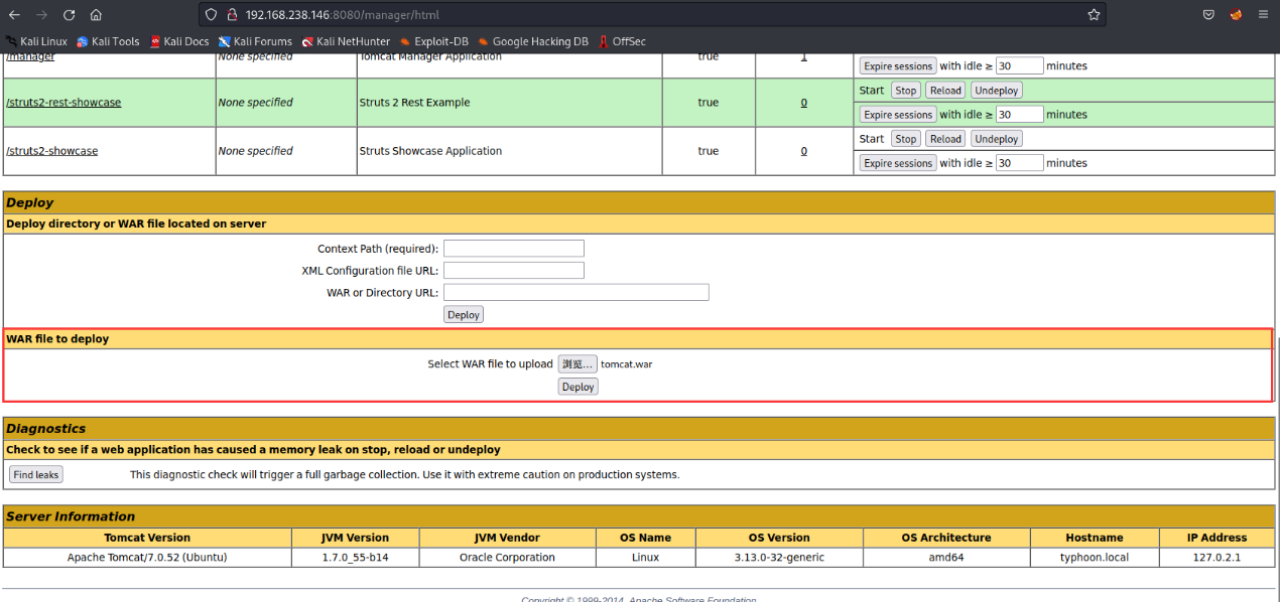Open the /struts2-rest-showcase application link

64,102
